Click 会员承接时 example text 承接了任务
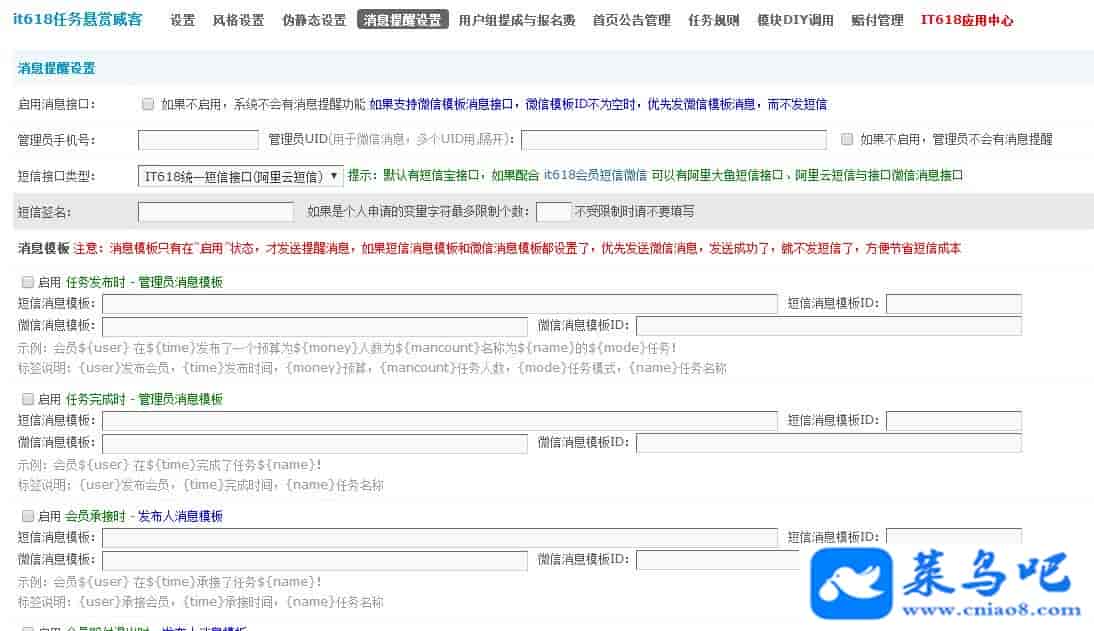 point(169,581)
